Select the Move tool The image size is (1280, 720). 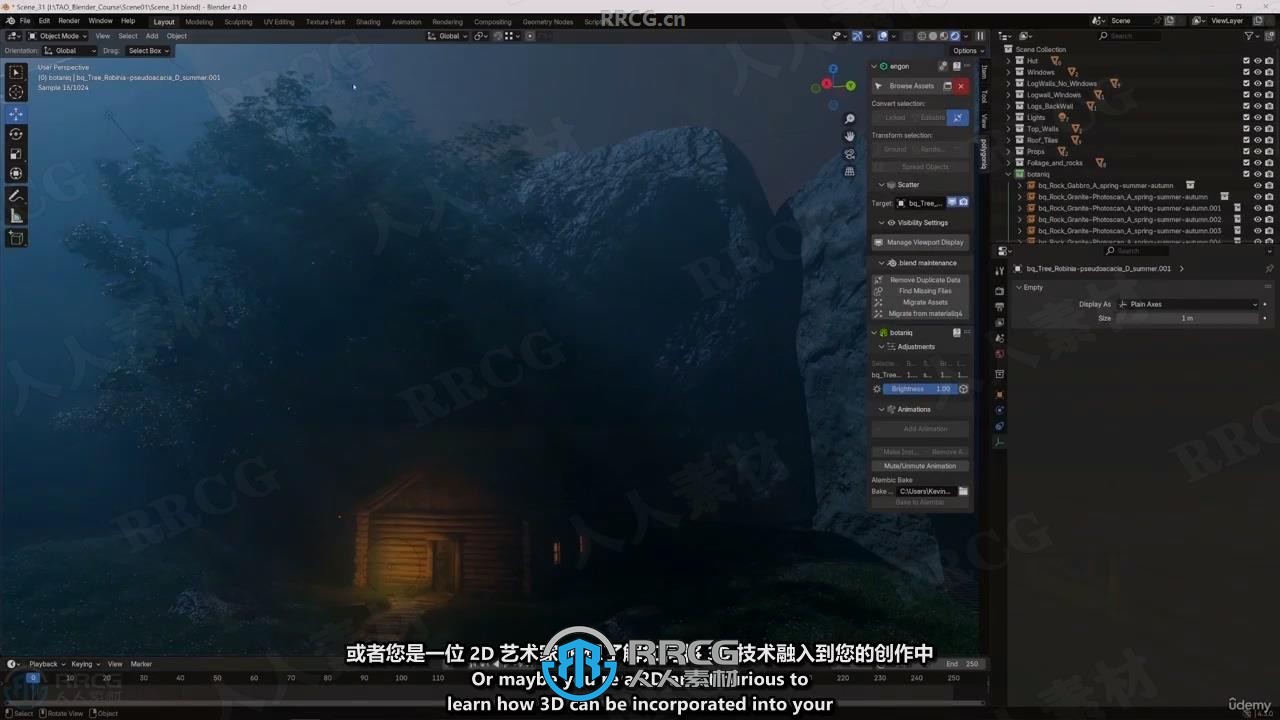16,114
